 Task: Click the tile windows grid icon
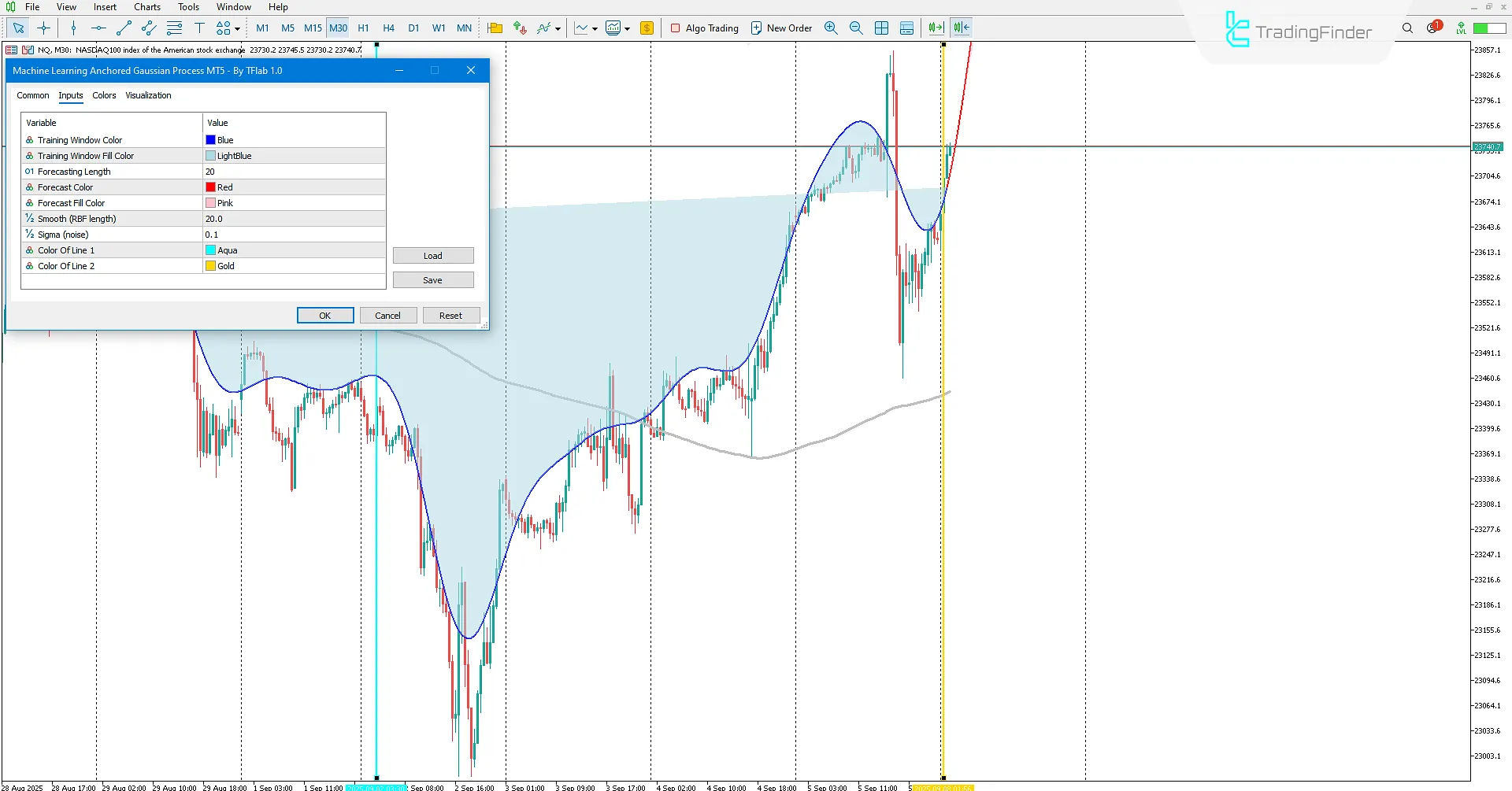[x=881, y=28]
